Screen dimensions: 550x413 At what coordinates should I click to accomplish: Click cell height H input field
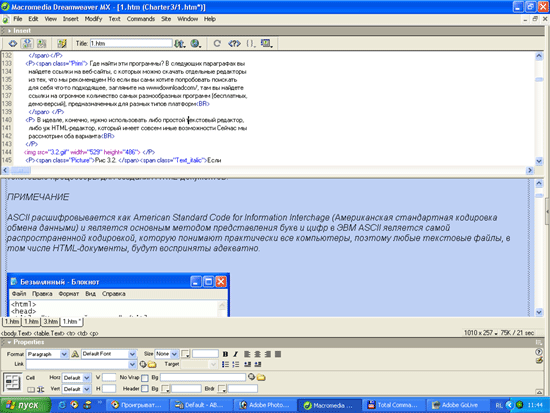(109, 389)
